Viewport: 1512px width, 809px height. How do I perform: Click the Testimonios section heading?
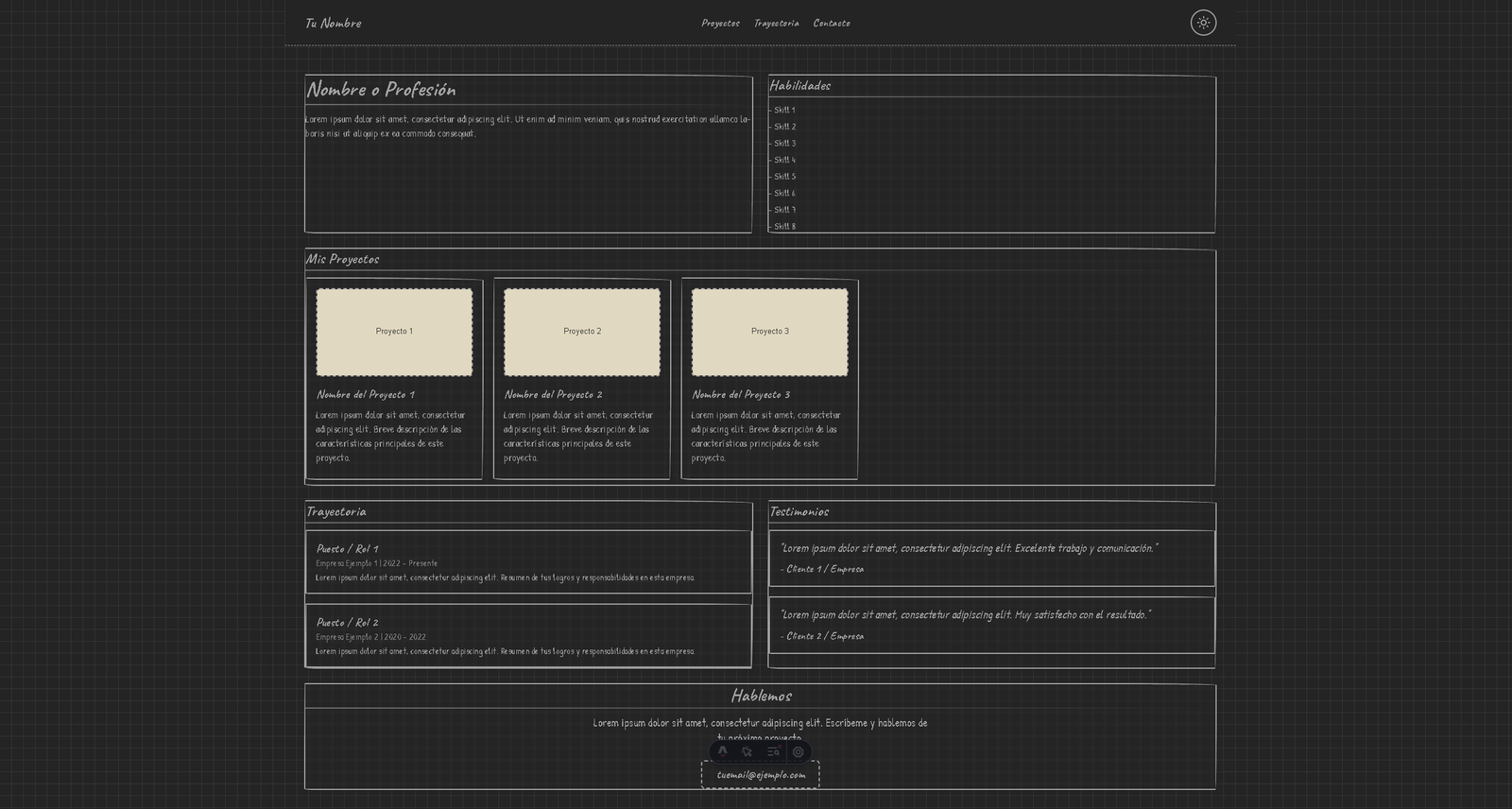[x=799, y=511]
